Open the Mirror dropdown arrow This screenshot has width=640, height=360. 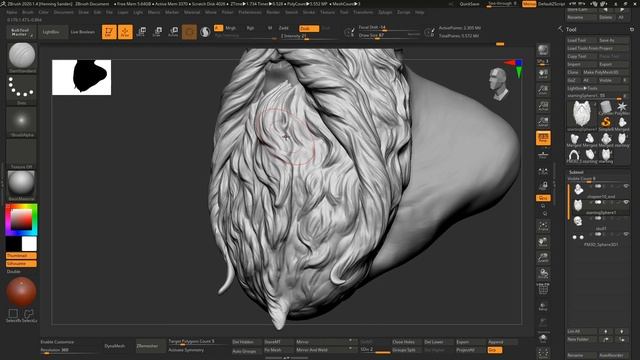[x=350, y=341]
